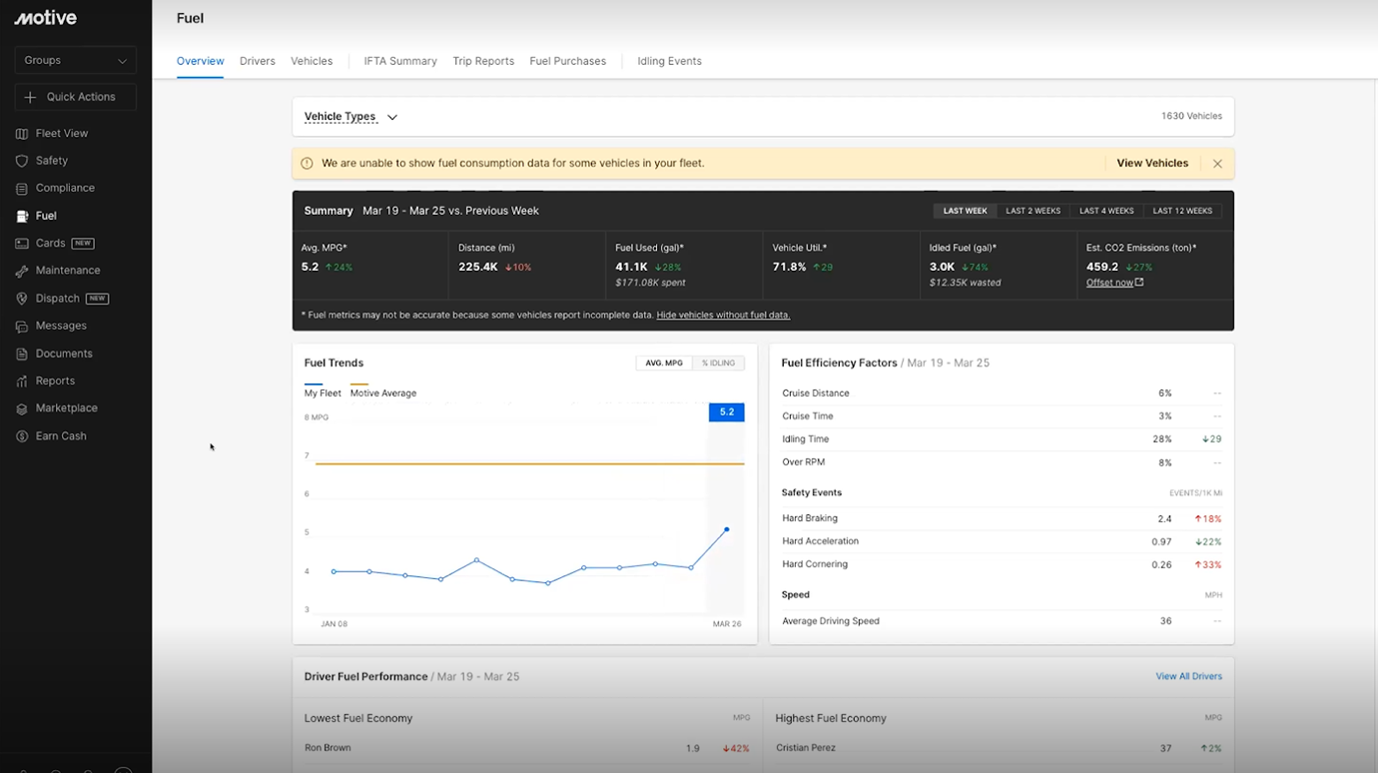Viewport: 1381px width, 776px height.
Task: Open Maintenance from the sidebar
Action: tap(68, 271)
